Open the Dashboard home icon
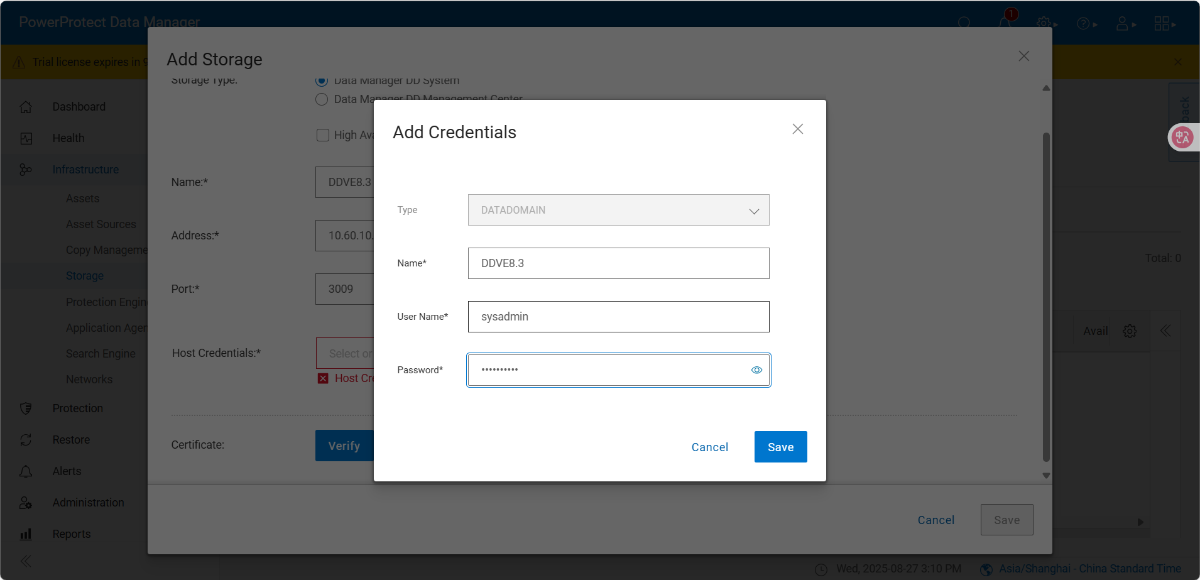1200x580 pixels. 26,107
